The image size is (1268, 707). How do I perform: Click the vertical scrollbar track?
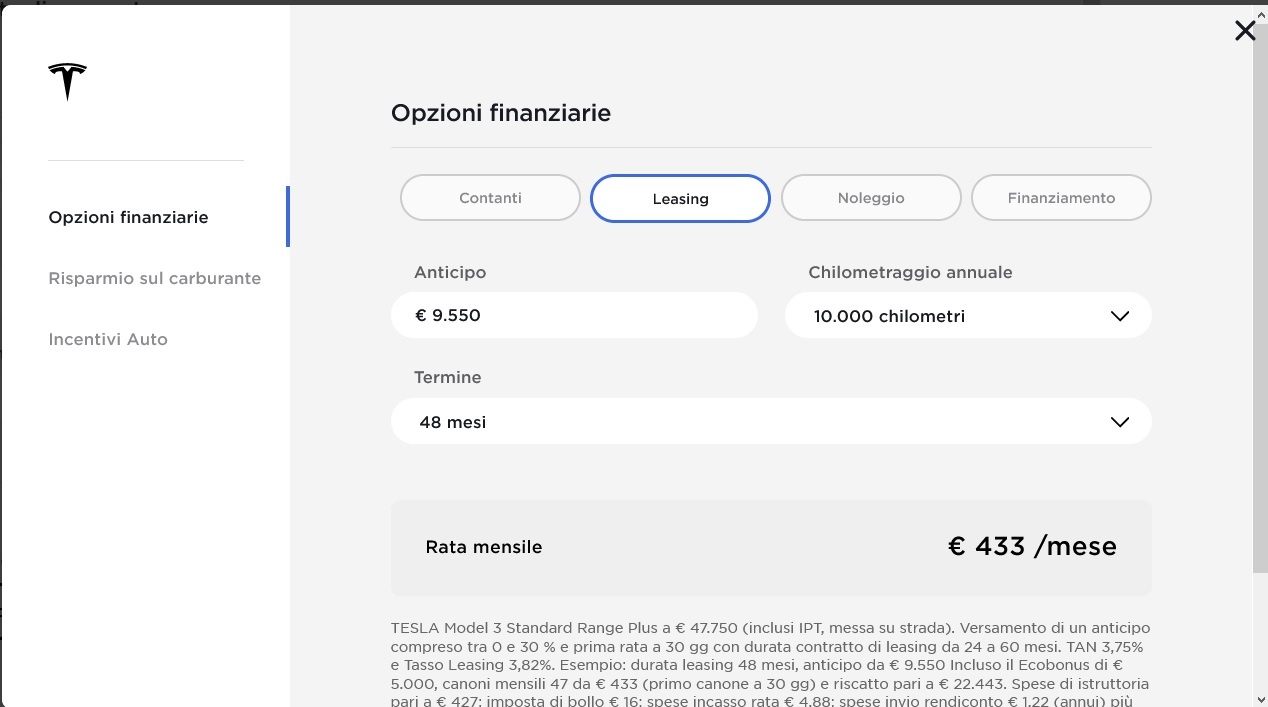pos(1260,630)
